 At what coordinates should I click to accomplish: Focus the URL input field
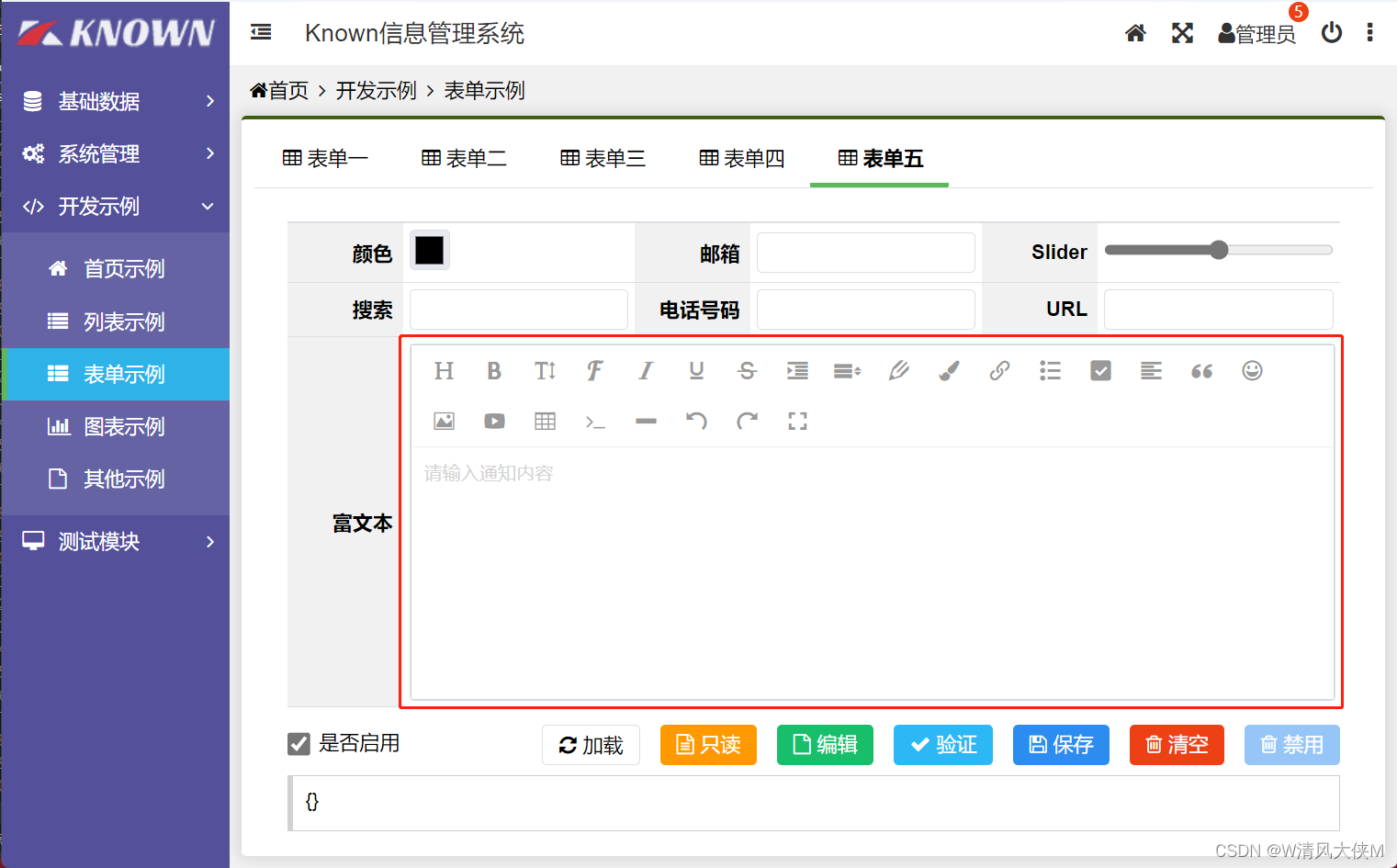1218,310
